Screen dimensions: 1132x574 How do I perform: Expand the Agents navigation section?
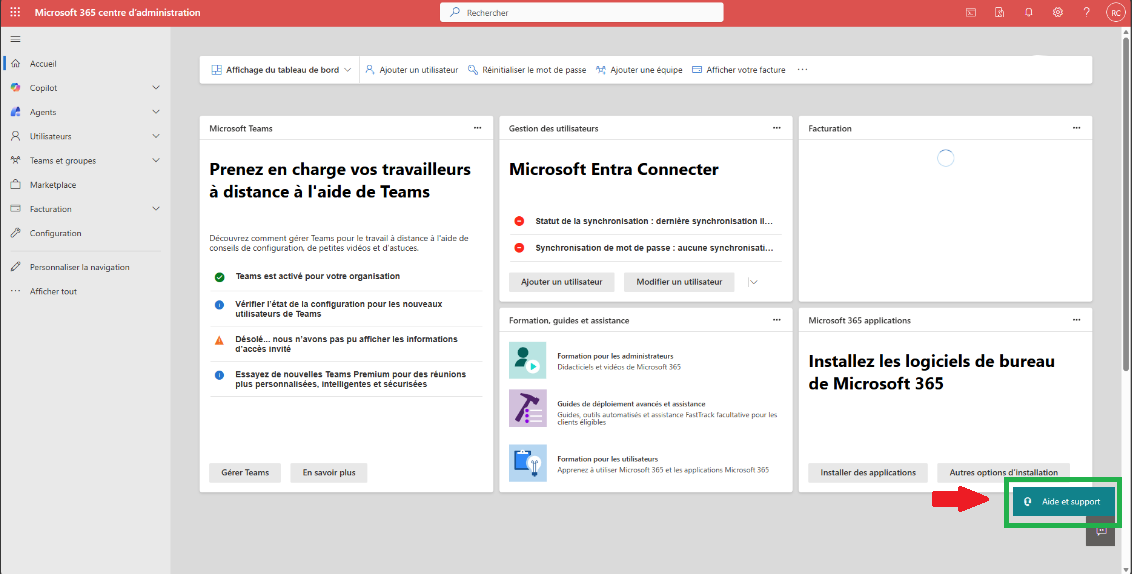click(156, 112)
